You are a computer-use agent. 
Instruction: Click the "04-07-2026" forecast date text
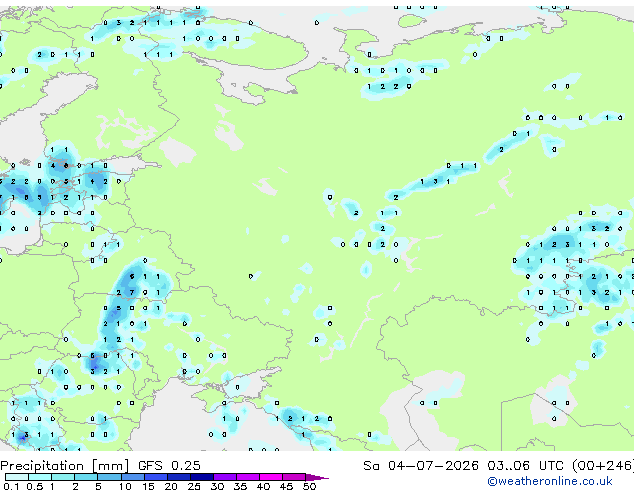(x=433, y=466)
